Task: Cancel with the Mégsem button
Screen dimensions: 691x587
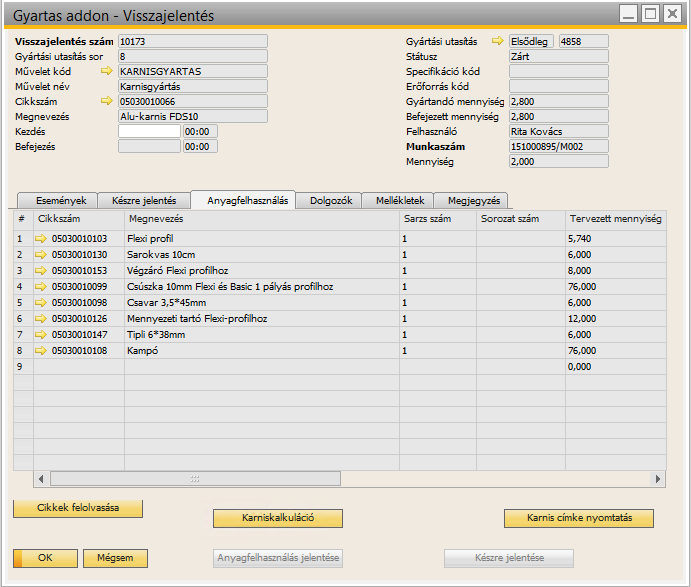Action: (115, 558)
